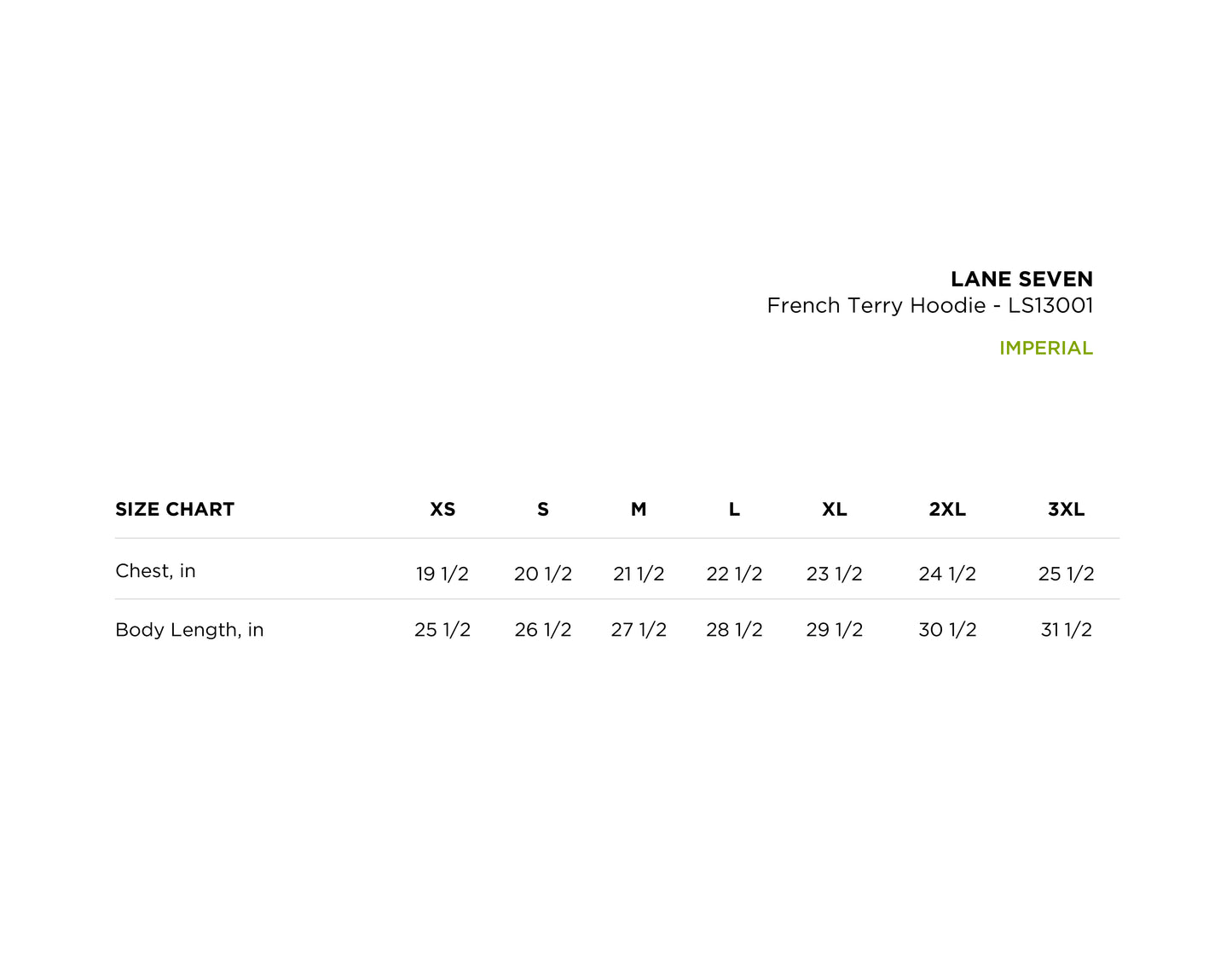This screenshot has height=976, width=1232.
Task: Click the 3XL size column header
Action: [1066, 509]
